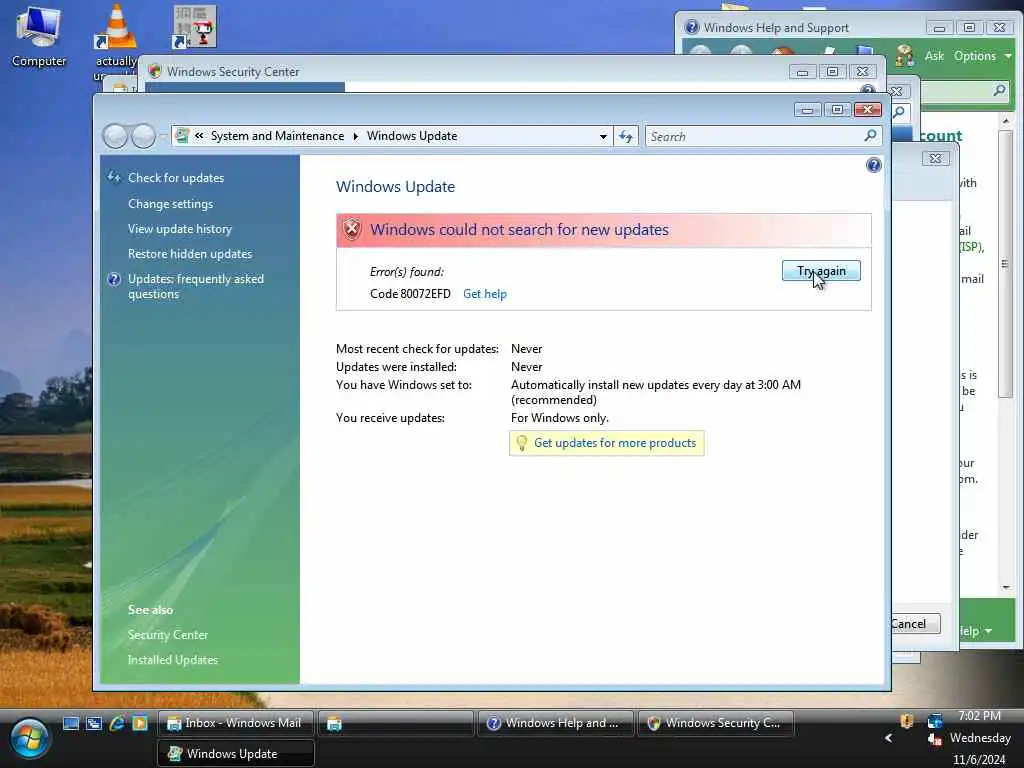
Task: Launch Internet Explorer from Quick Launch
Action: tap(118, 723)
